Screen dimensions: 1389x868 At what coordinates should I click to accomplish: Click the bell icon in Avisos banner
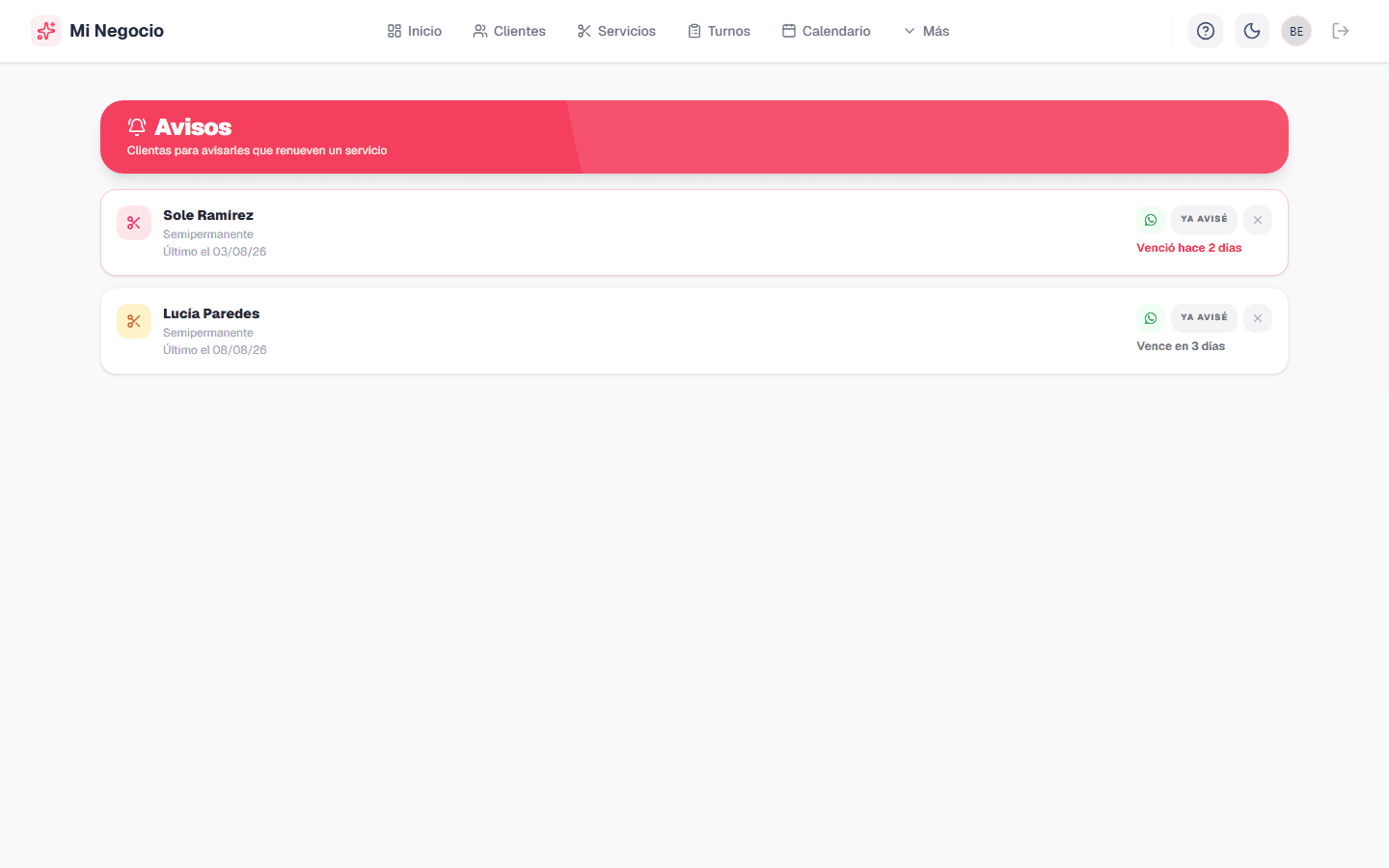137,126
